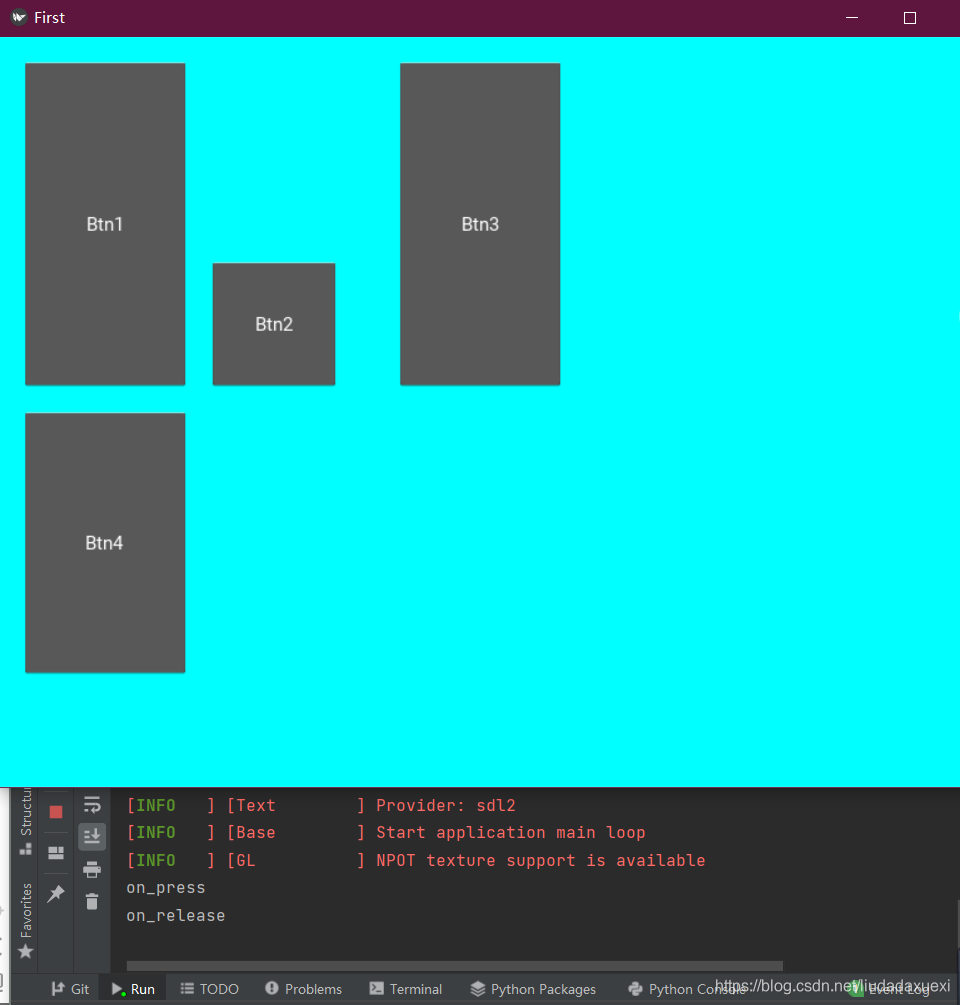This screenshot has width=960, height=1005.
Task: Toggle soft-wrap in the Run console
Action: pyautogui.click(x=92, y=805)
